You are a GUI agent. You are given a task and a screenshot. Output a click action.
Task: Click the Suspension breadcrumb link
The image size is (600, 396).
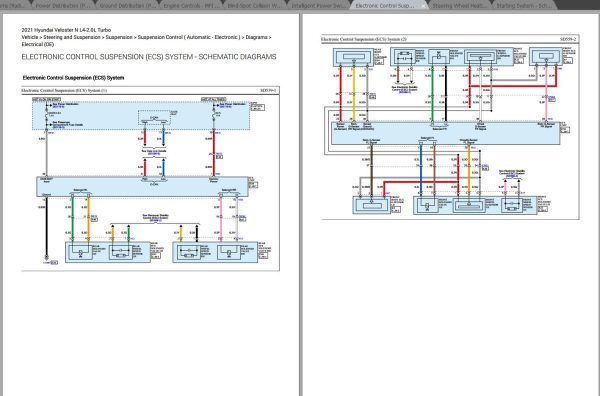tap(119, 37)
